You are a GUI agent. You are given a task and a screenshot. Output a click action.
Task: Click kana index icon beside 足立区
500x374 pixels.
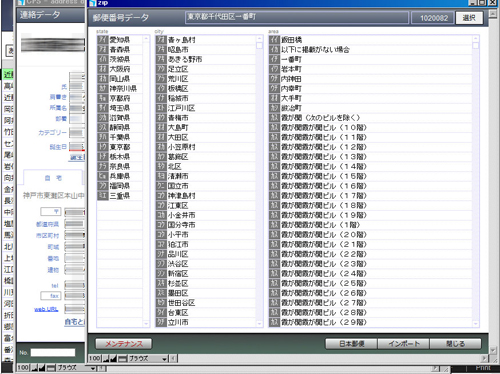tap(161, 69)
